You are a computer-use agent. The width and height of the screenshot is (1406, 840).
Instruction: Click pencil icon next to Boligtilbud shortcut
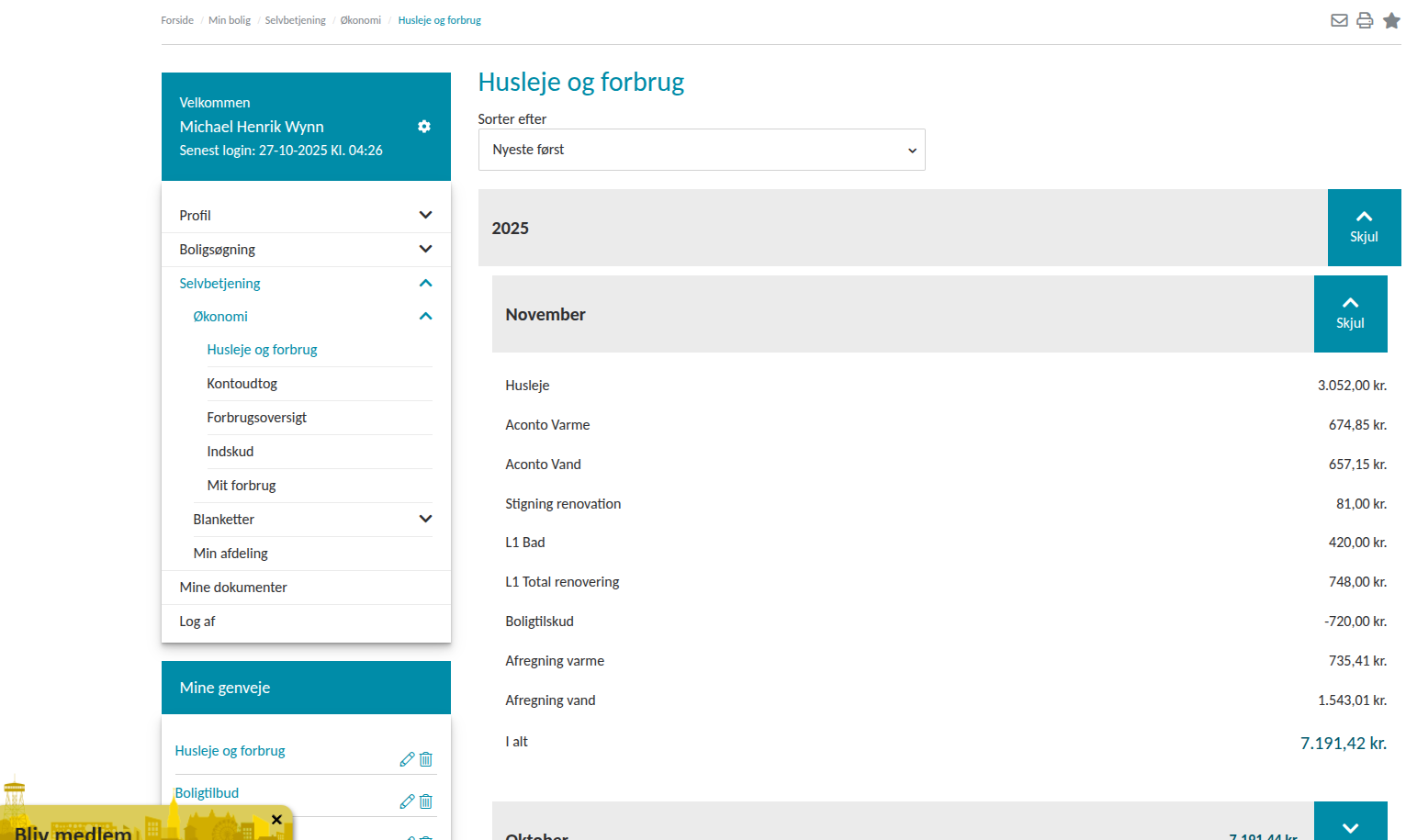click(x=407, y=801)
